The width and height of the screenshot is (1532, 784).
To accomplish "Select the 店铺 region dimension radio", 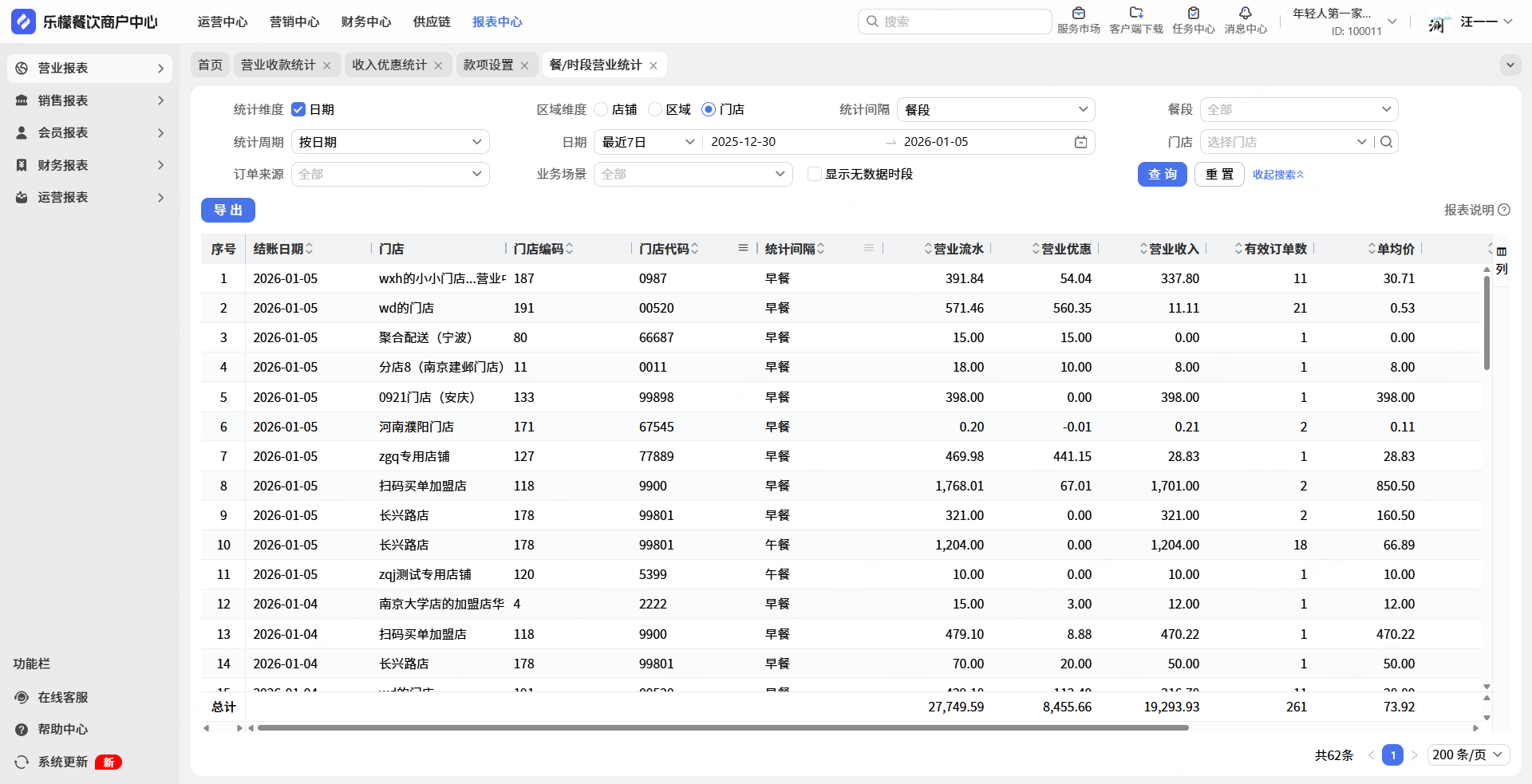I will [602, 109].
